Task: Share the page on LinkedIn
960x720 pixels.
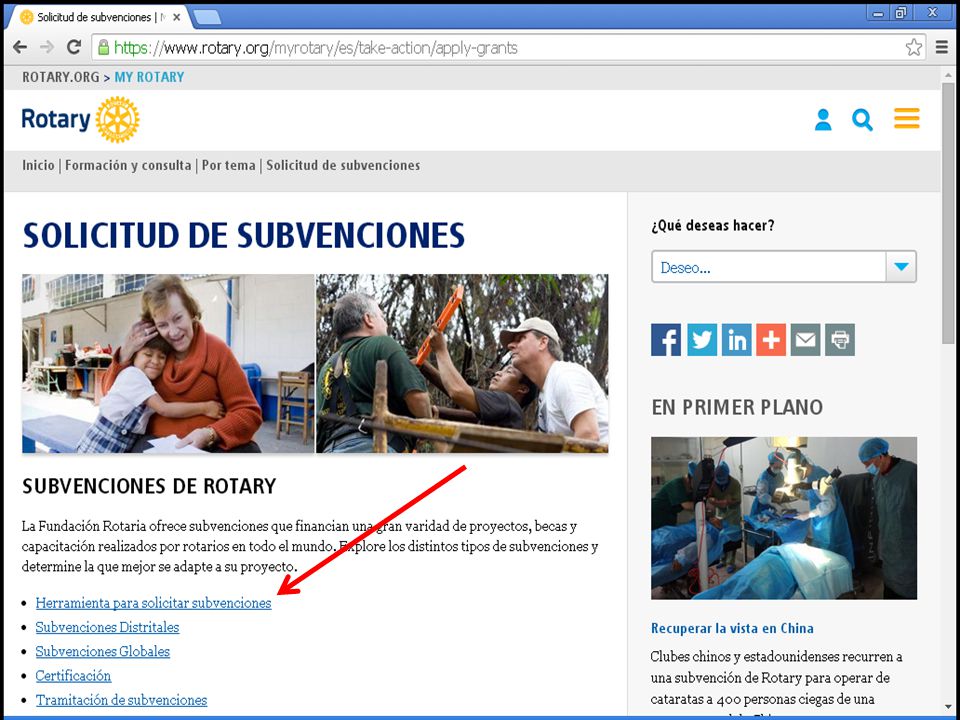Action: pyautogui.click(x=737, y=340)
